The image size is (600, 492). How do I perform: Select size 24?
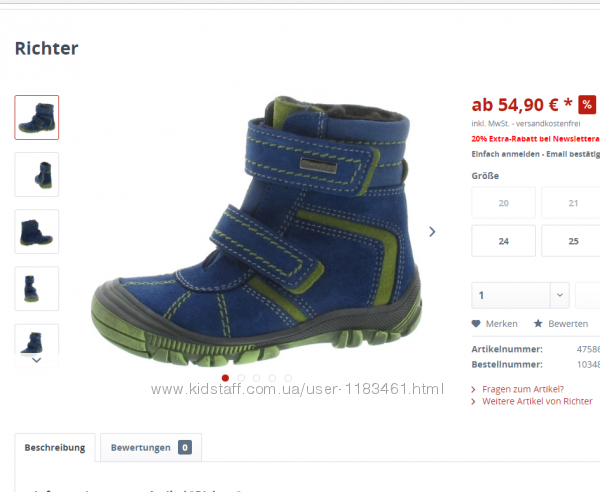coord(504,241)
